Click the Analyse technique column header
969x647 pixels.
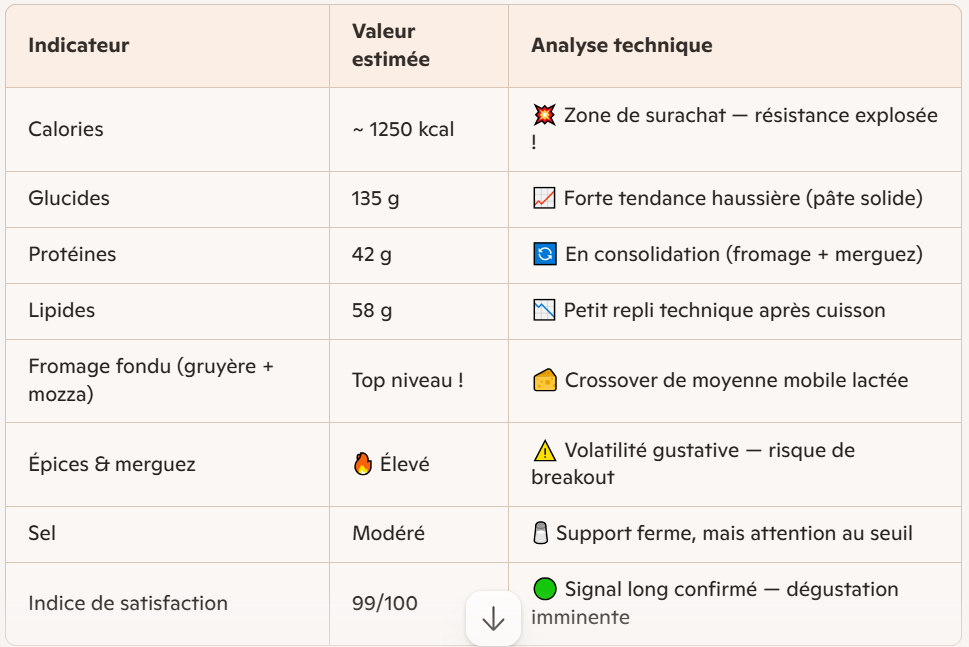pos(621,46)
